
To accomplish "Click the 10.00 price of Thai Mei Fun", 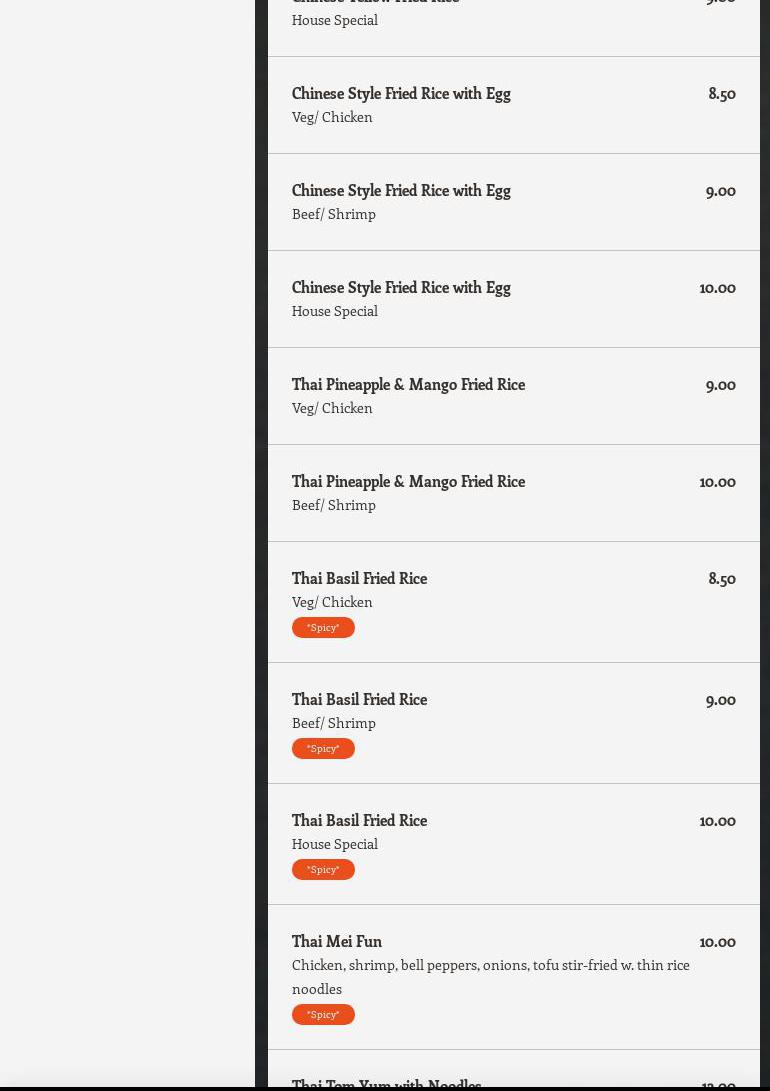I will [717, 941].
